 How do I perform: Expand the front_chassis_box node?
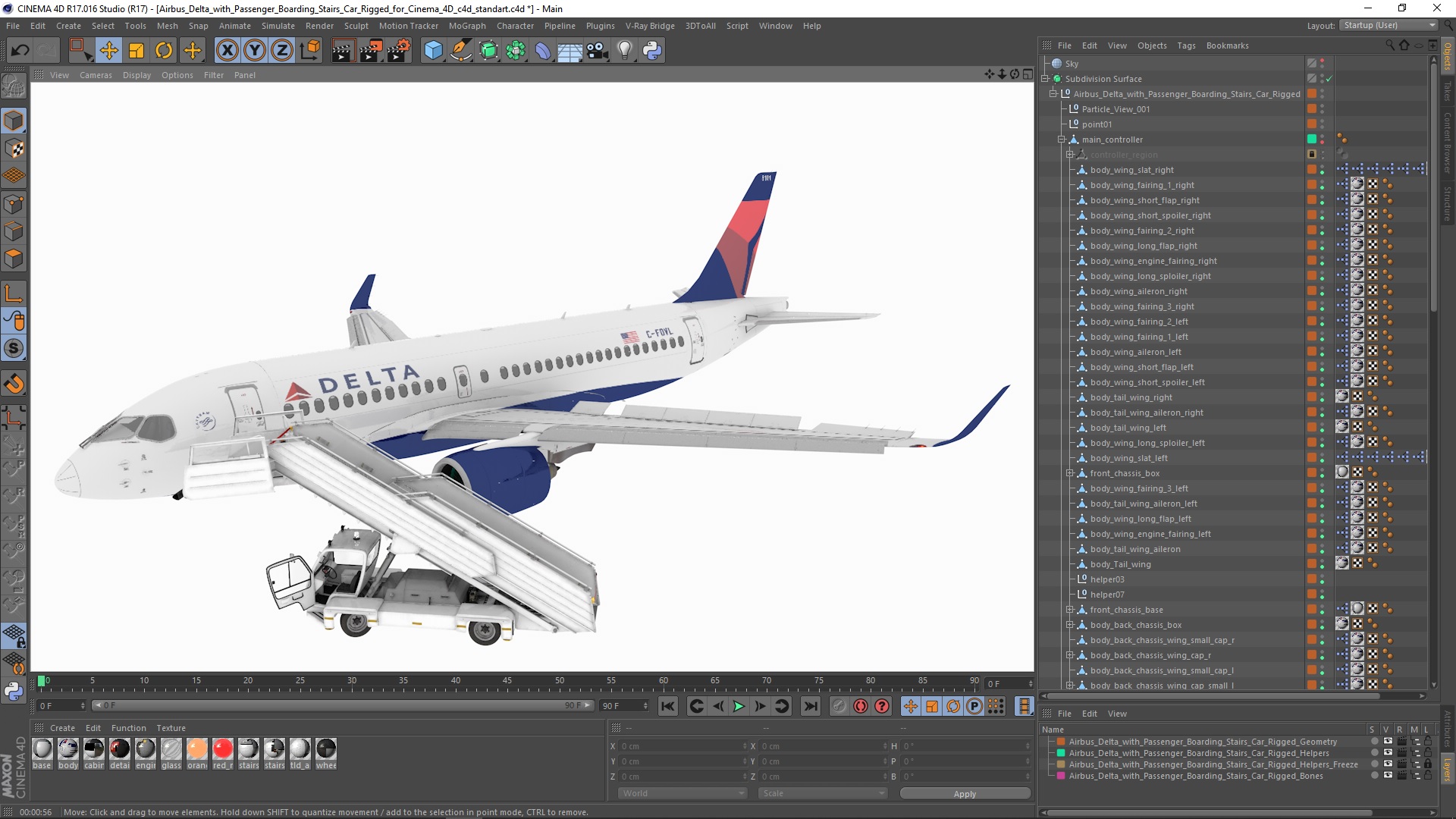(x=1070, y=473)
